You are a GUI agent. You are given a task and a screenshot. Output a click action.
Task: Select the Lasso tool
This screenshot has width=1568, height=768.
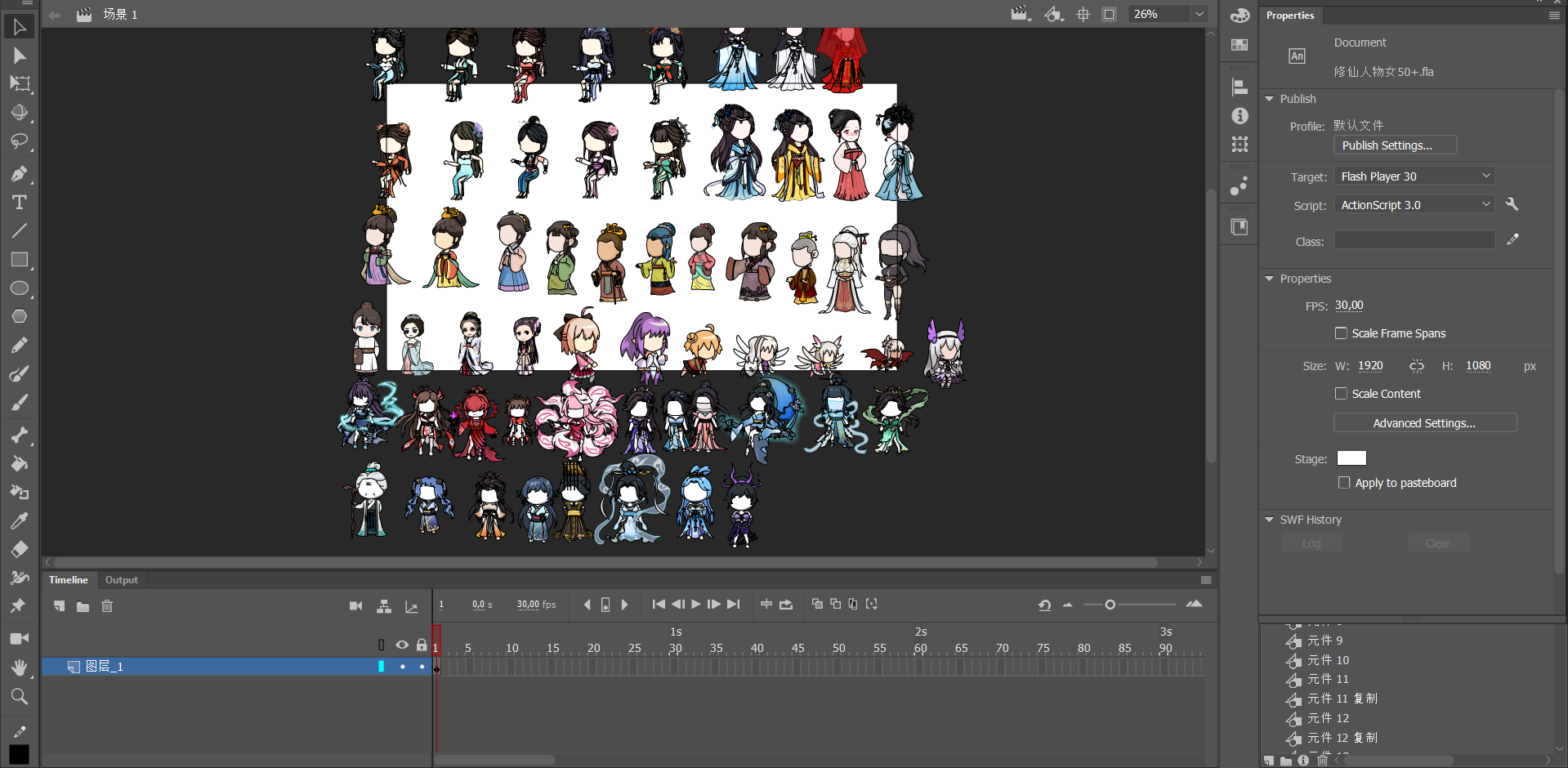point(19,141)
